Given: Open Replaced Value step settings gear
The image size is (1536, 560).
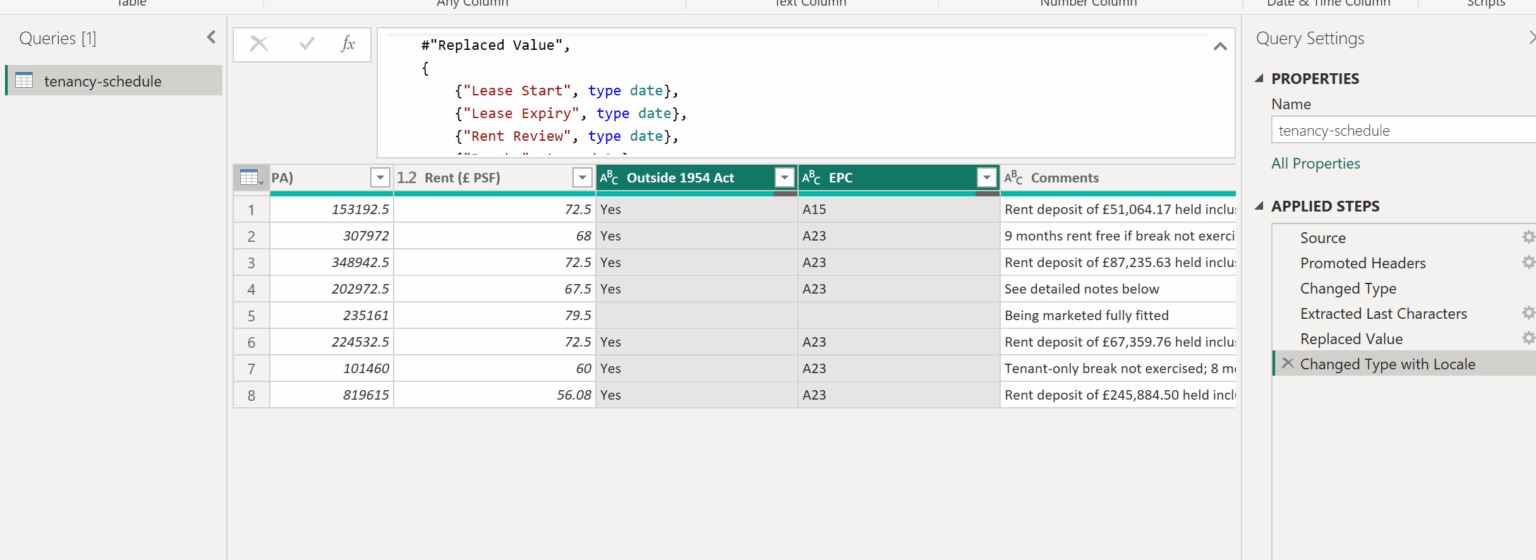Looking at the screenshot, I should (1528, 338).
